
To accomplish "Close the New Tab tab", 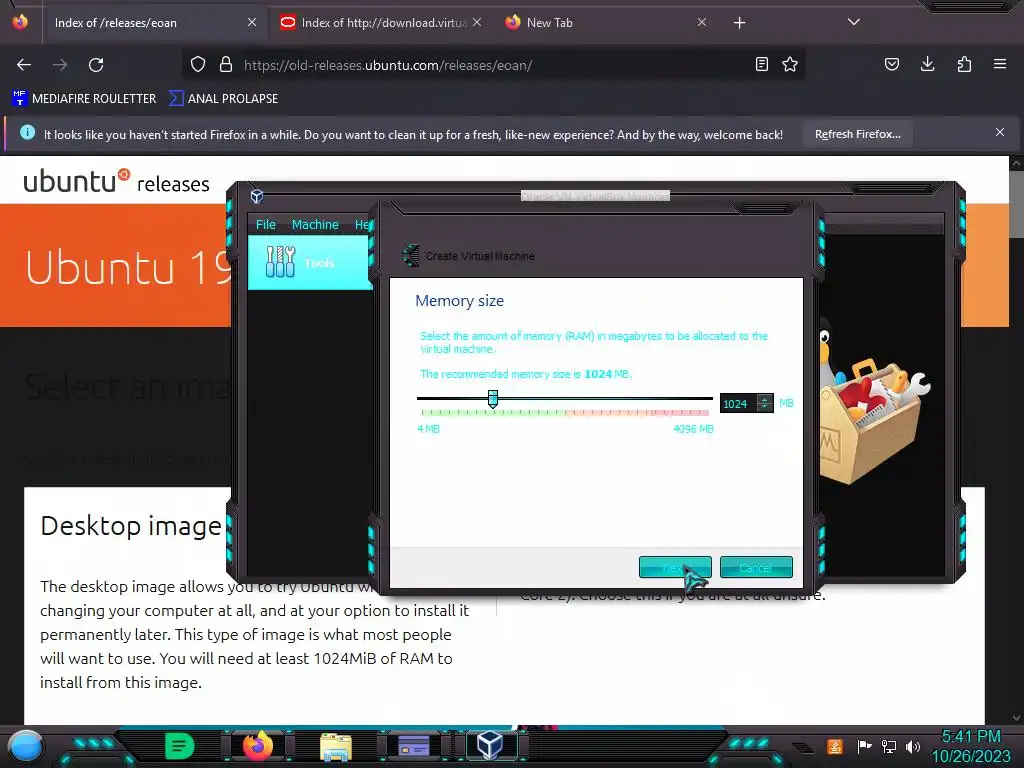I will [x=702, y=23].
